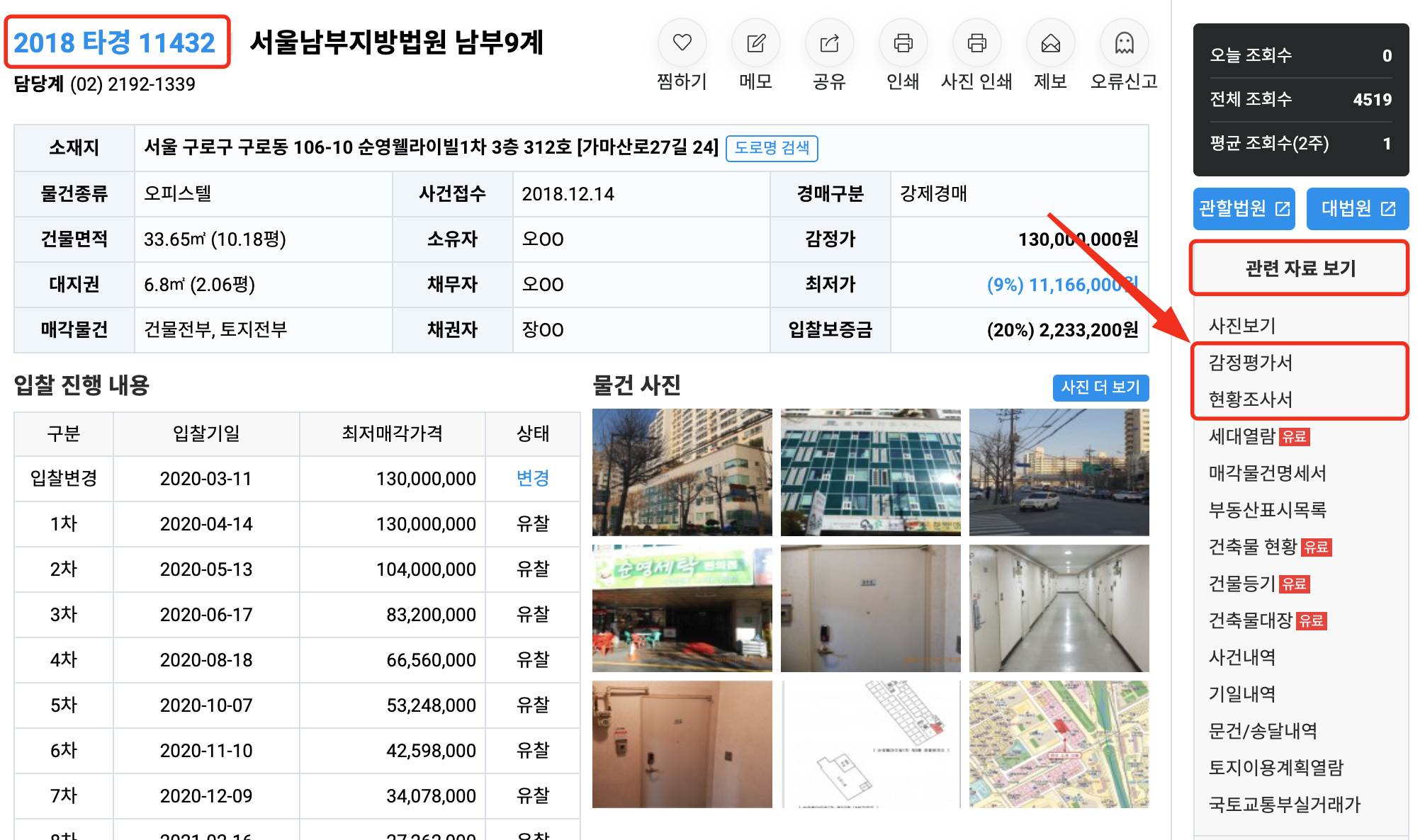Screen dimensions: 1425x840
Task: Click the 공유 share icon
Action: point(829,43)
